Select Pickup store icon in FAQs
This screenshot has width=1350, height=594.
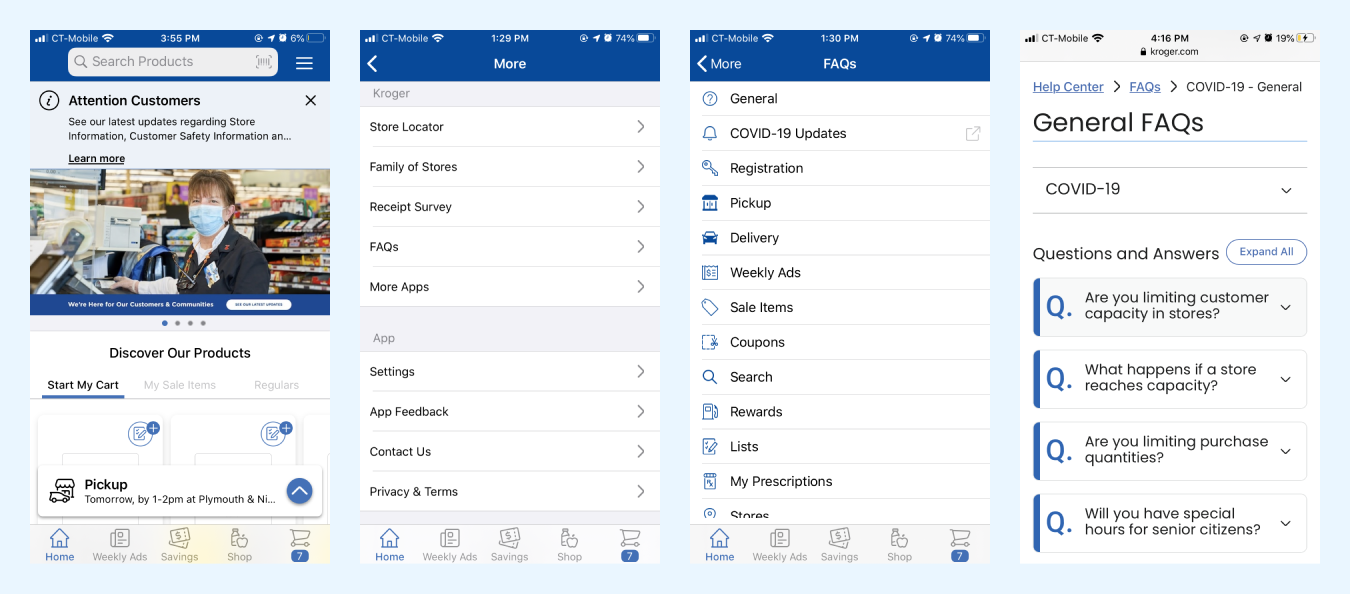tap(710, 203)
